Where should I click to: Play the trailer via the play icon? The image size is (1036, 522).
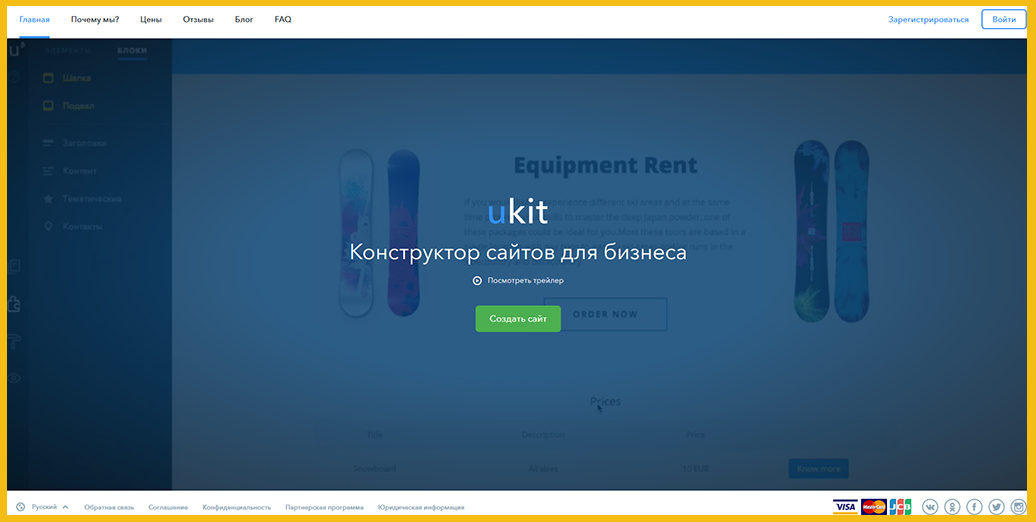coord(477,281)
